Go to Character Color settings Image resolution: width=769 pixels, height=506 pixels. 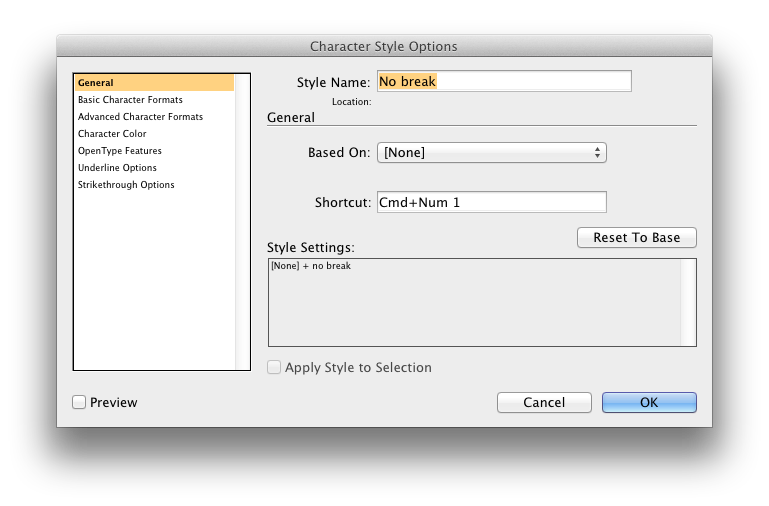click(x=112, y=133)
